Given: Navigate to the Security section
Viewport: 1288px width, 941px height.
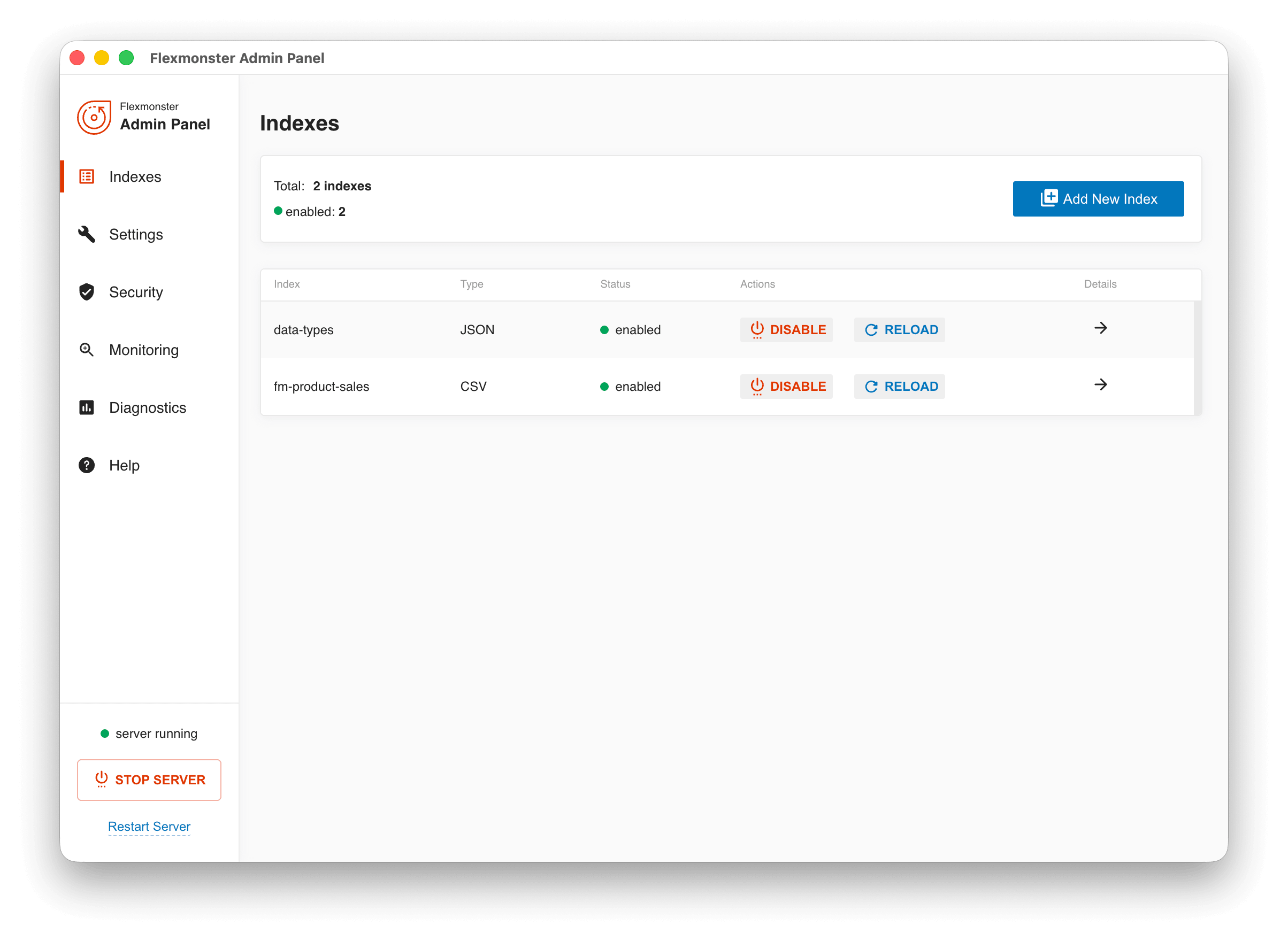Looking at the screenshot, I should click(x=149, y=291).
